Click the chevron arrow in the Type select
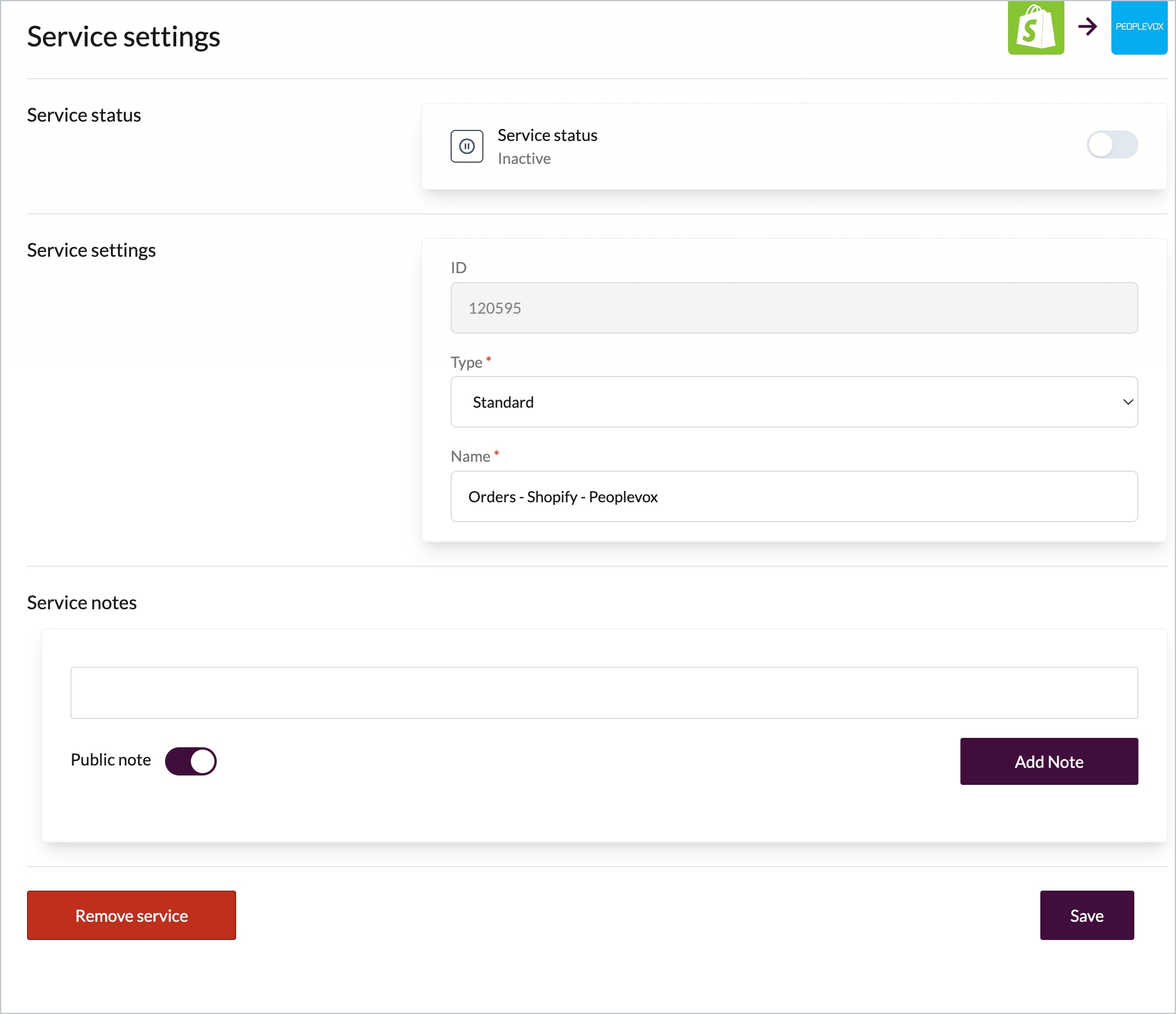This screenshot has height=1014, width=1176. coord(1127,402)
